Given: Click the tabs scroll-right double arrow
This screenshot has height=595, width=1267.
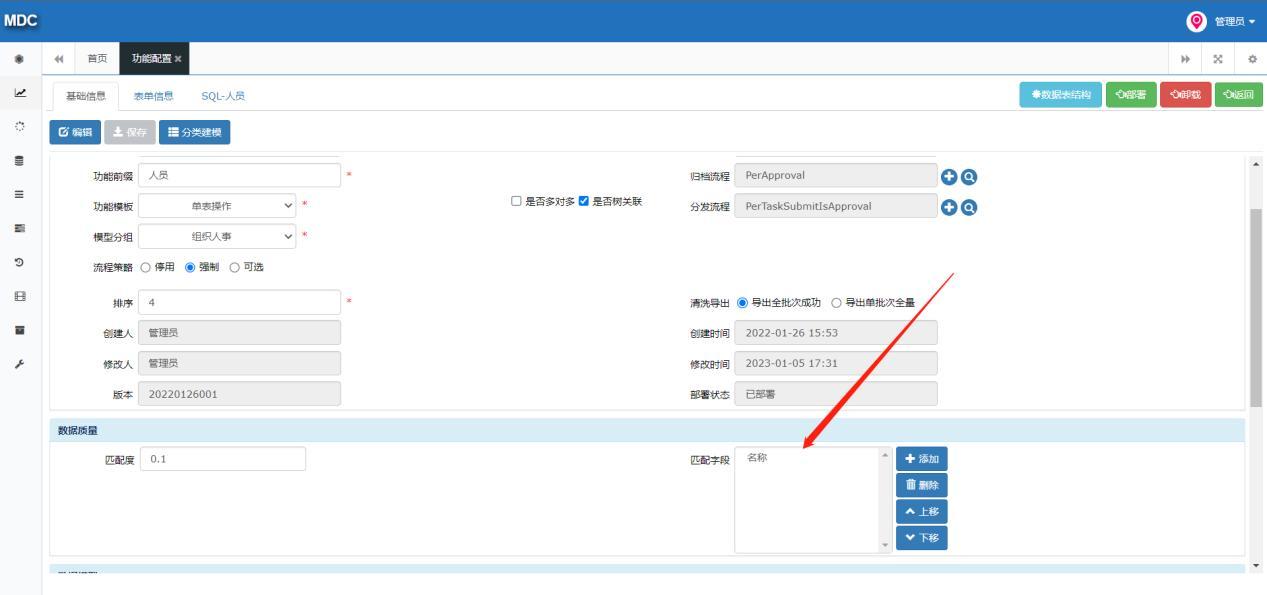Looking at the screenshot, I should [1186, 59].
